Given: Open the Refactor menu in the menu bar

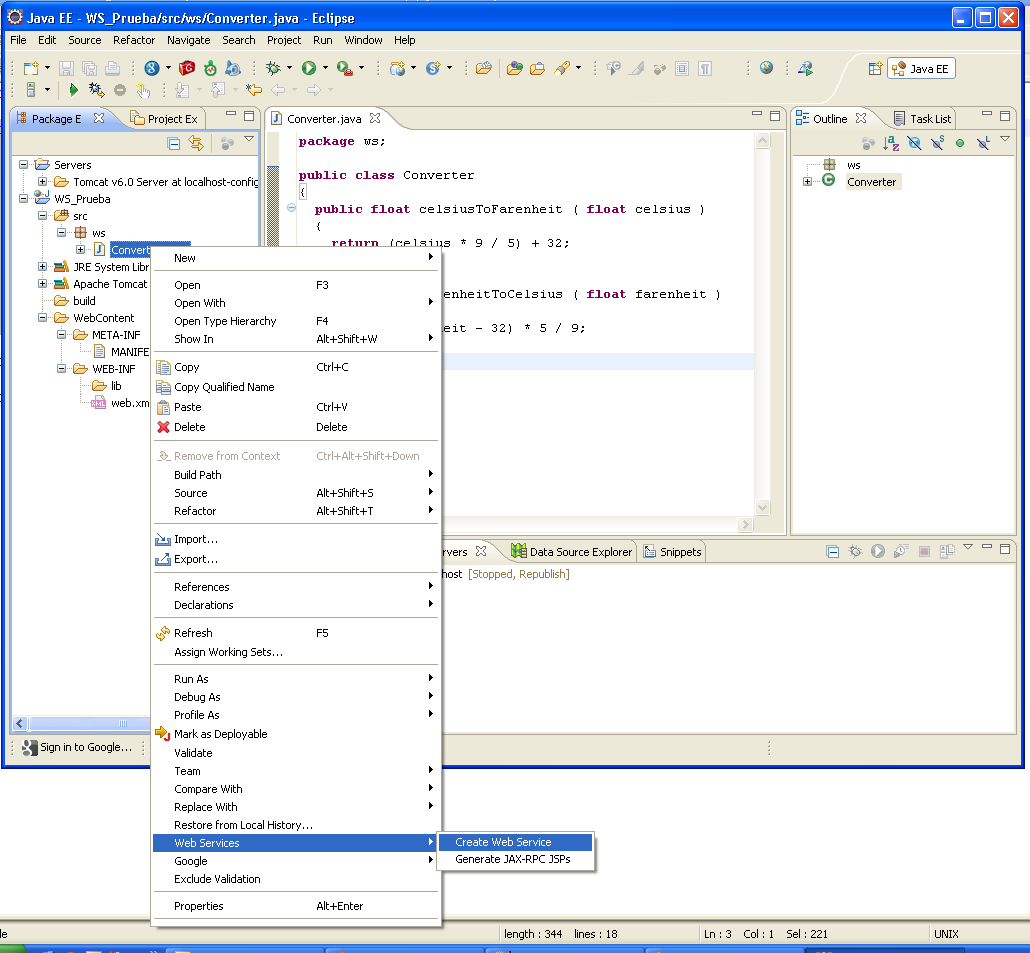Looking at the screenshot, I should (134, 40).
